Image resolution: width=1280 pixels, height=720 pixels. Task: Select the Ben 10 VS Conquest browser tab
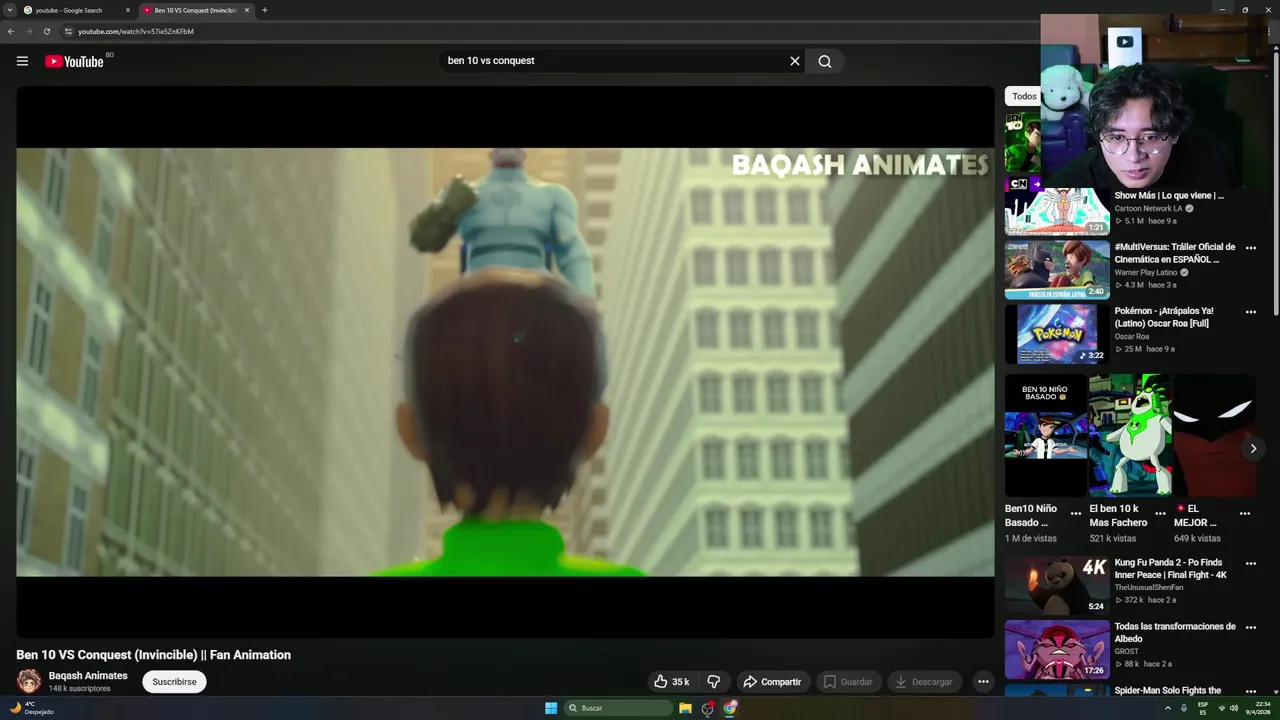(195, 10)
